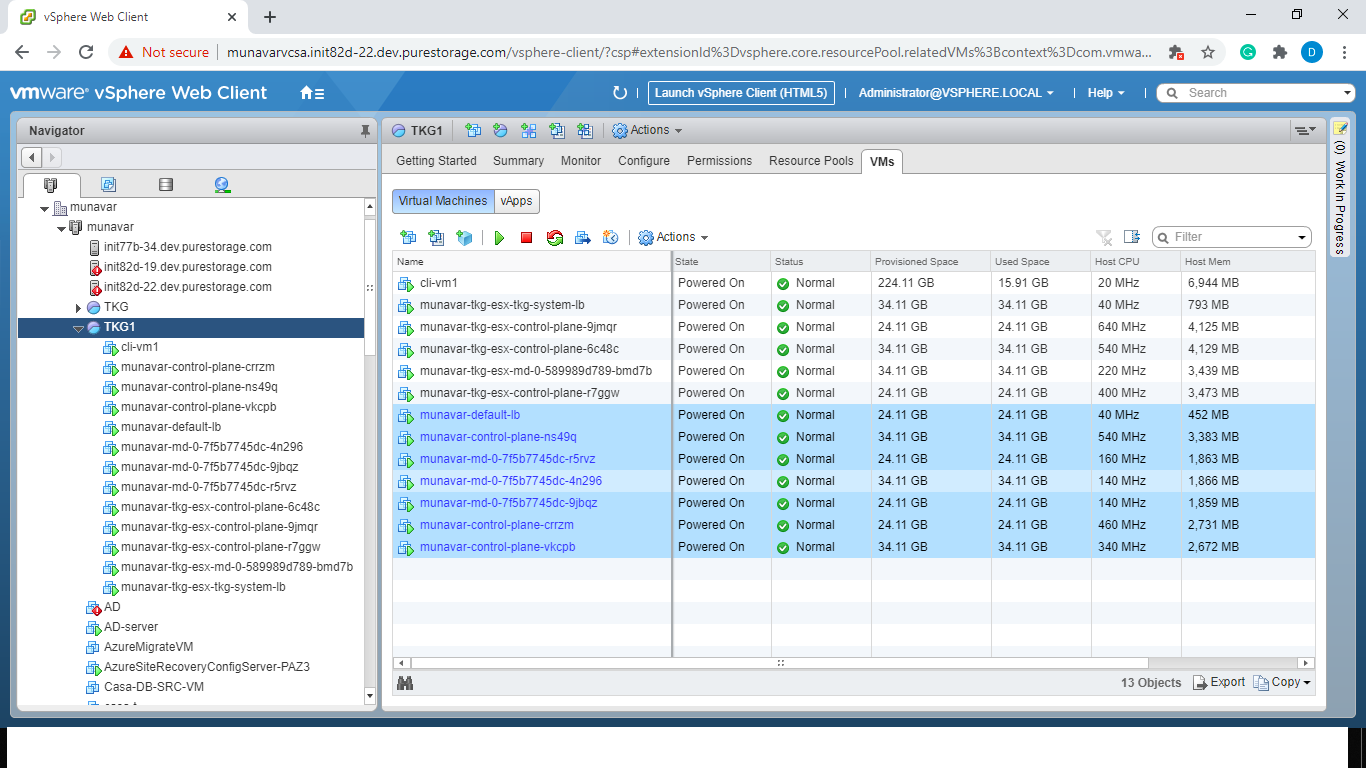The width and height of the screenshot is (1366, 768).
Task: Click the deploy OVF template cube icon
Action: [x=464, y=238]
